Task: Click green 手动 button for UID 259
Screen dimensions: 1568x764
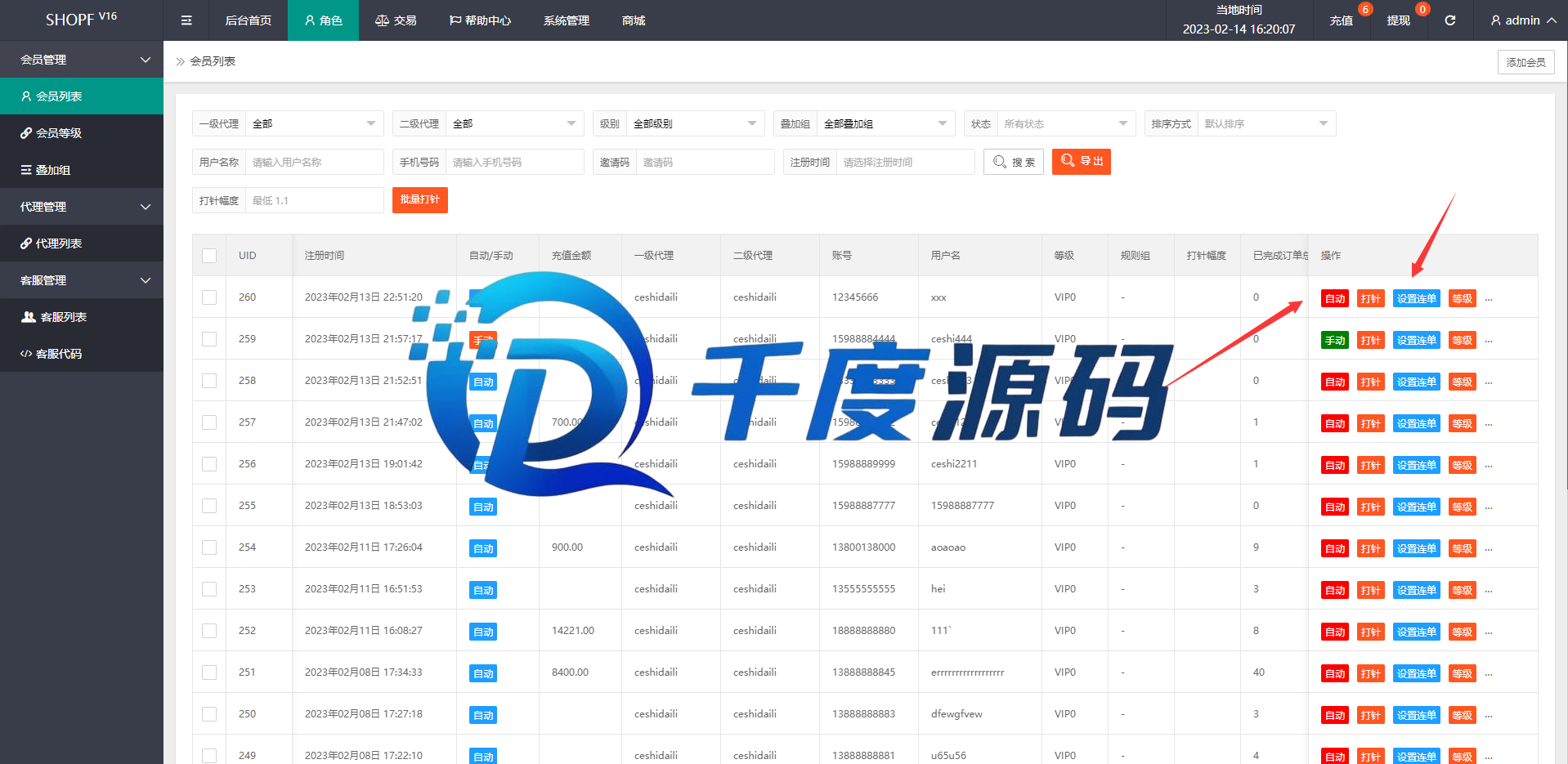Action: coord(1335,340)
